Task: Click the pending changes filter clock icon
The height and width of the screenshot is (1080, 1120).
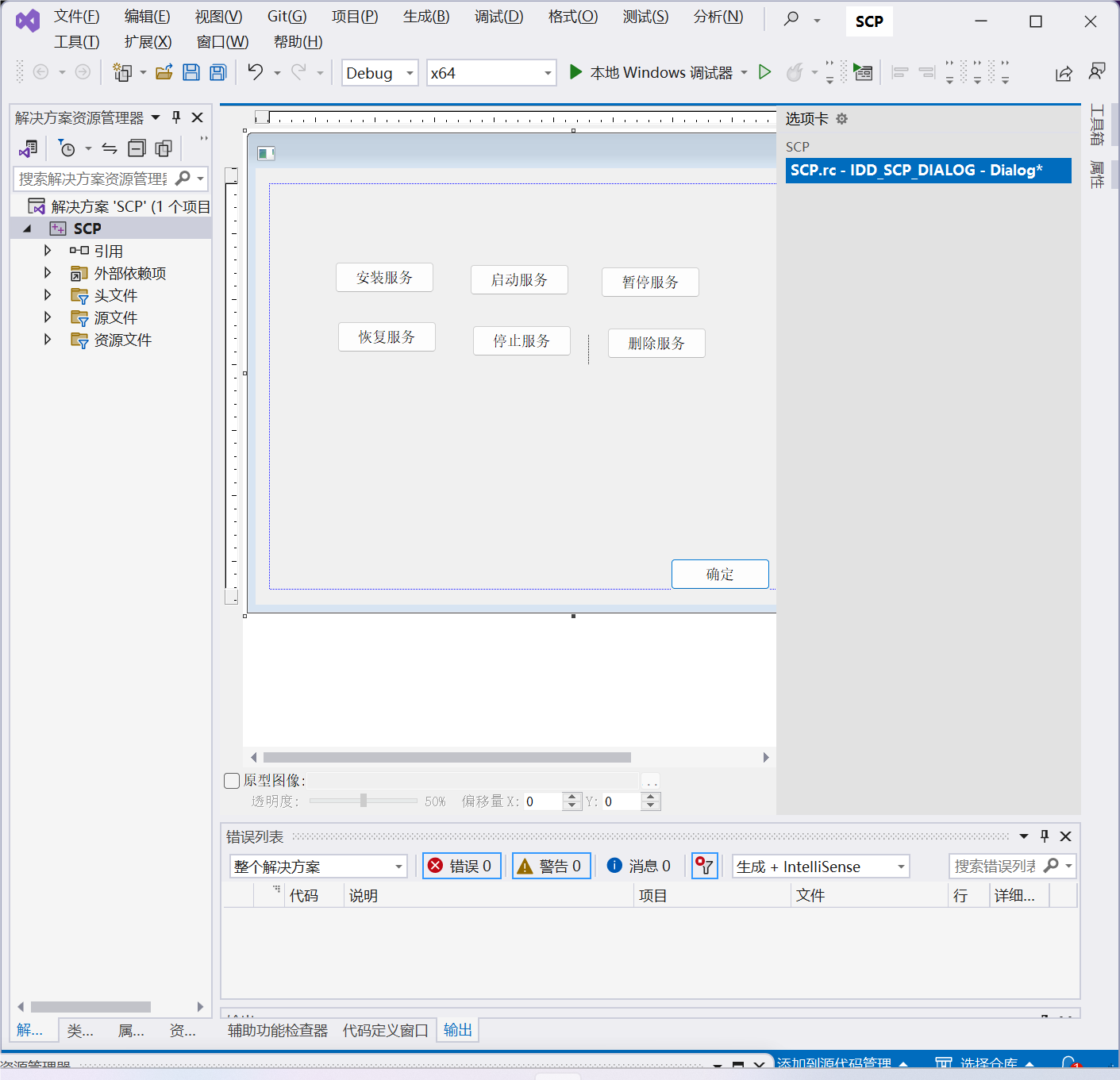Action: point(67,148)
